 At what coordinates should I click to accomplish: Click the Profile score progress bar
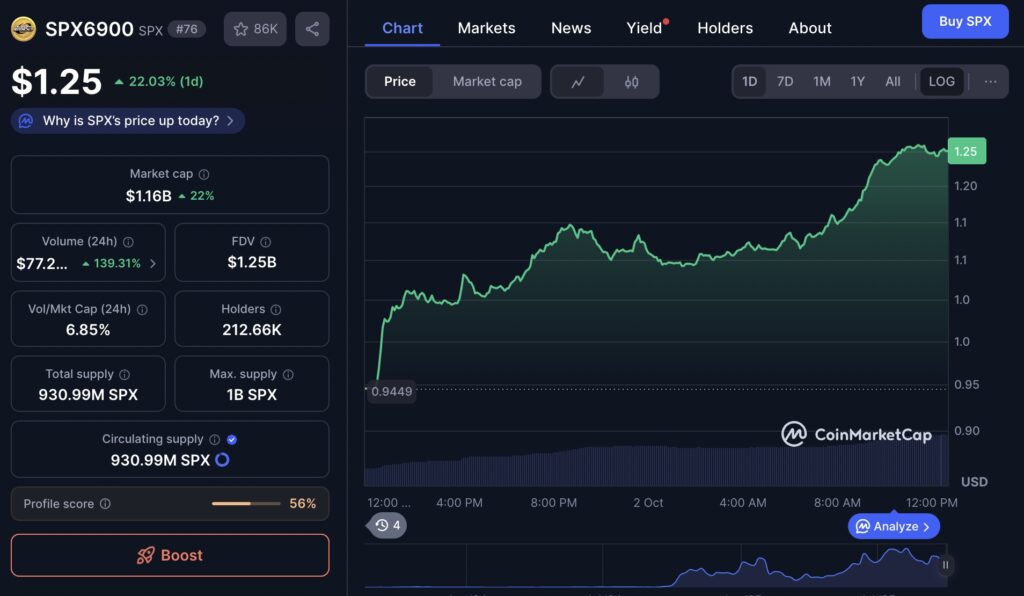coord(246,504)
